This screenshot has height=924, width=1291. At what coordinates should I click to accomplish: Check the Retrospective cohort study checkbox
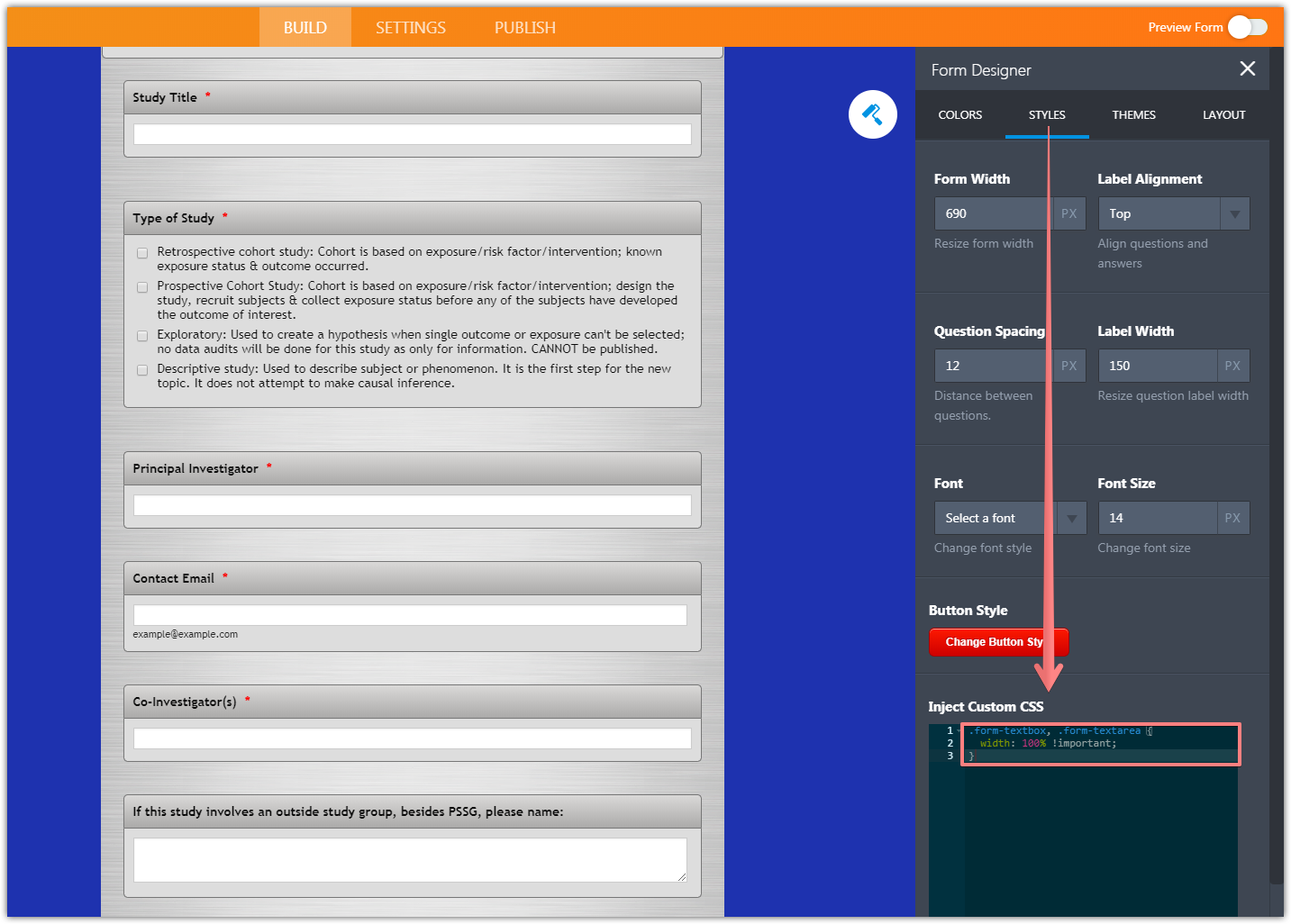pyautogui.click(x=142, y=253)
